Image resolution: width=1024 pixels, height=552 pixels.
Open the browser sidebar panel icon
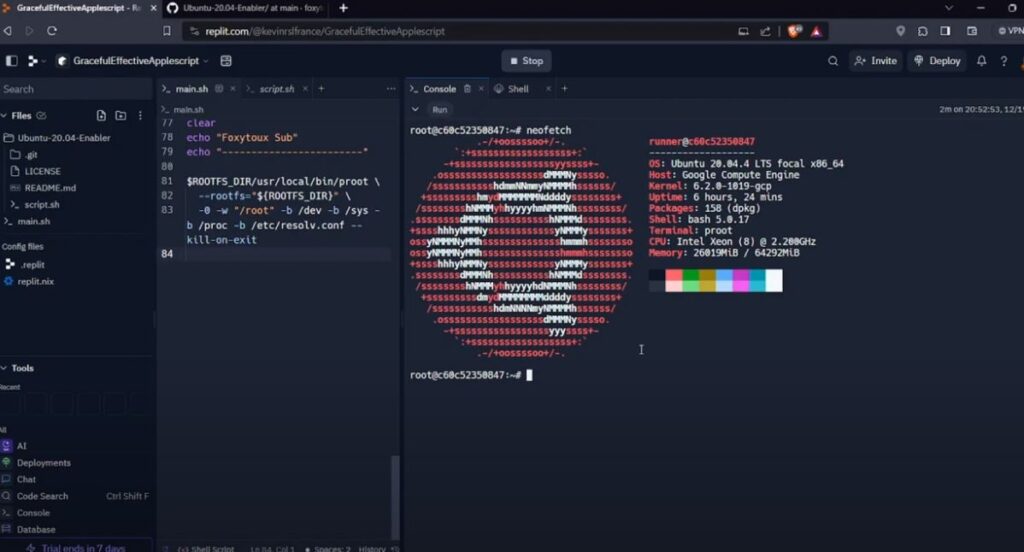click(x=945, y=31)
